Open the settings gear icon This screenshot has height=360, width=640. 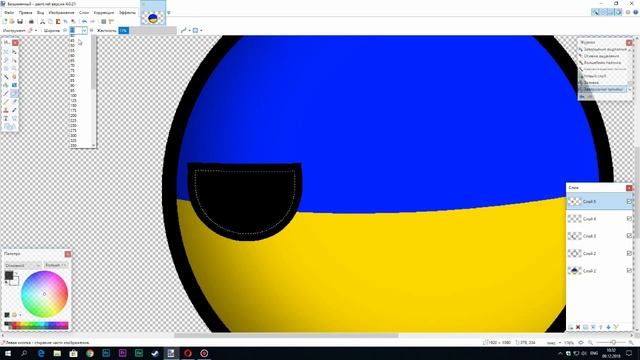(x=628, y=12)
